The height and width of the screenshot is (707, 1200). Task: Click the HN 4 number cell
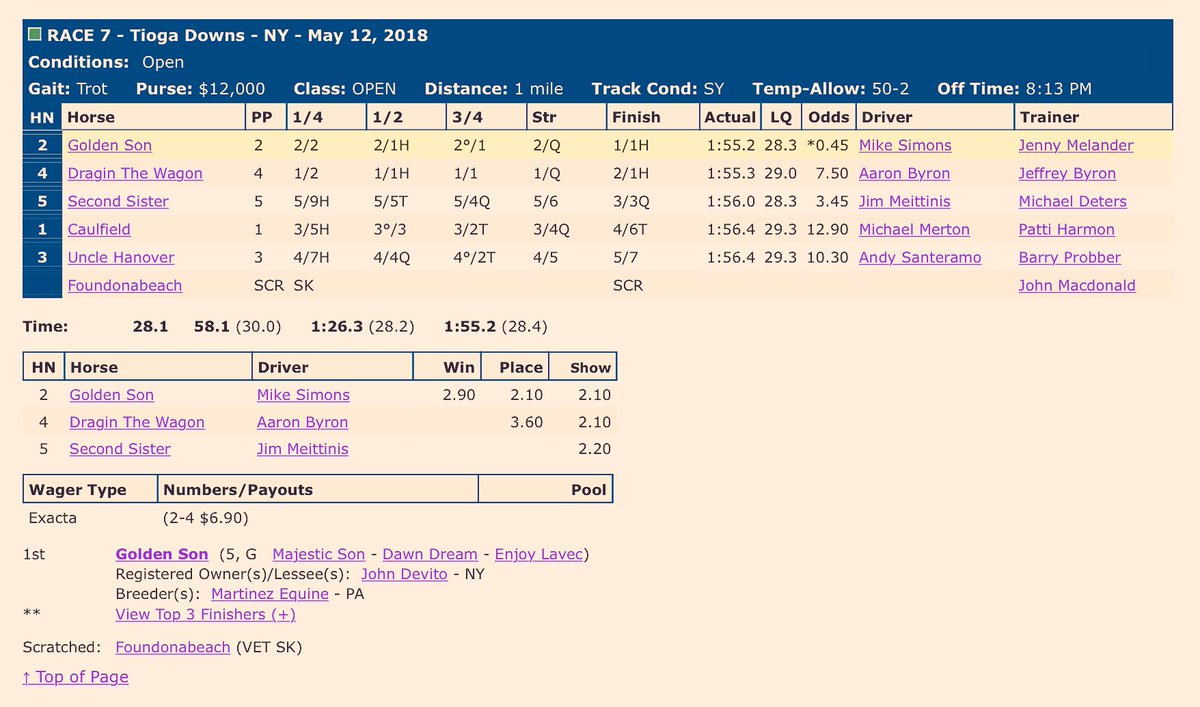point(42,173)
